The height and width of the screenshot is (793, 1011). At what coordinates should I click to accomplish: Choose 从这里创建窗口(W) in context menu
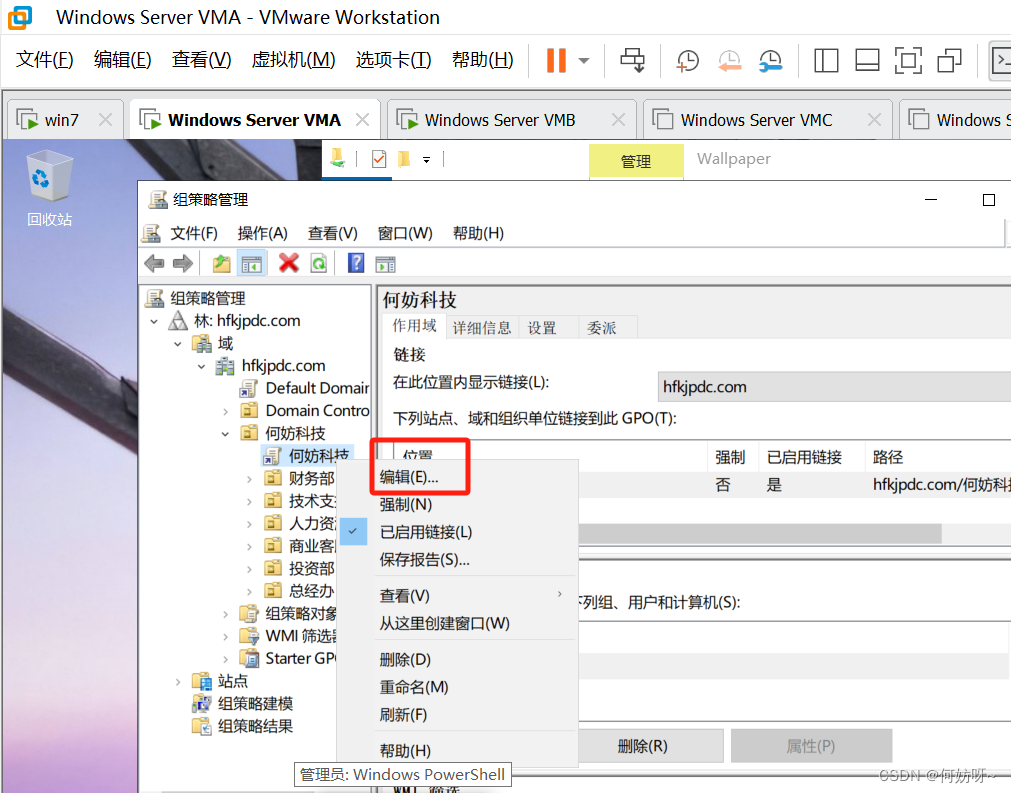pyautogui.click(x=444, y=623)
